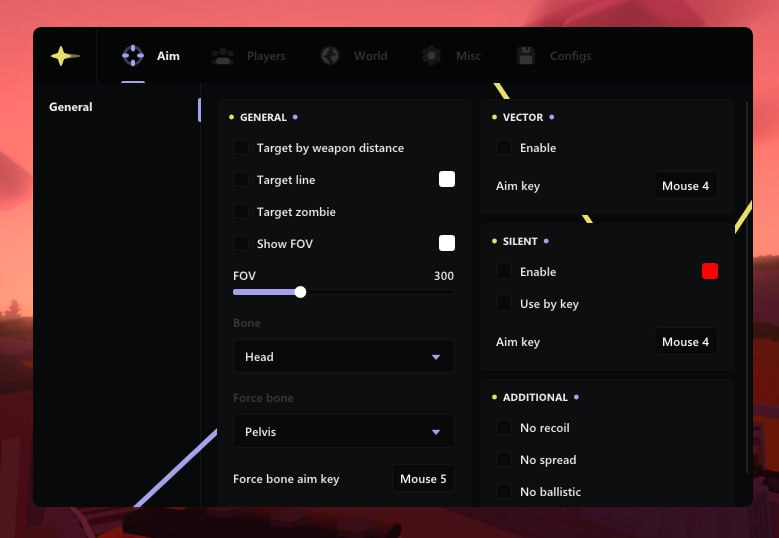Check the Use by key option
This screenshot has width=779, height=538.
[x=505, y=304]
